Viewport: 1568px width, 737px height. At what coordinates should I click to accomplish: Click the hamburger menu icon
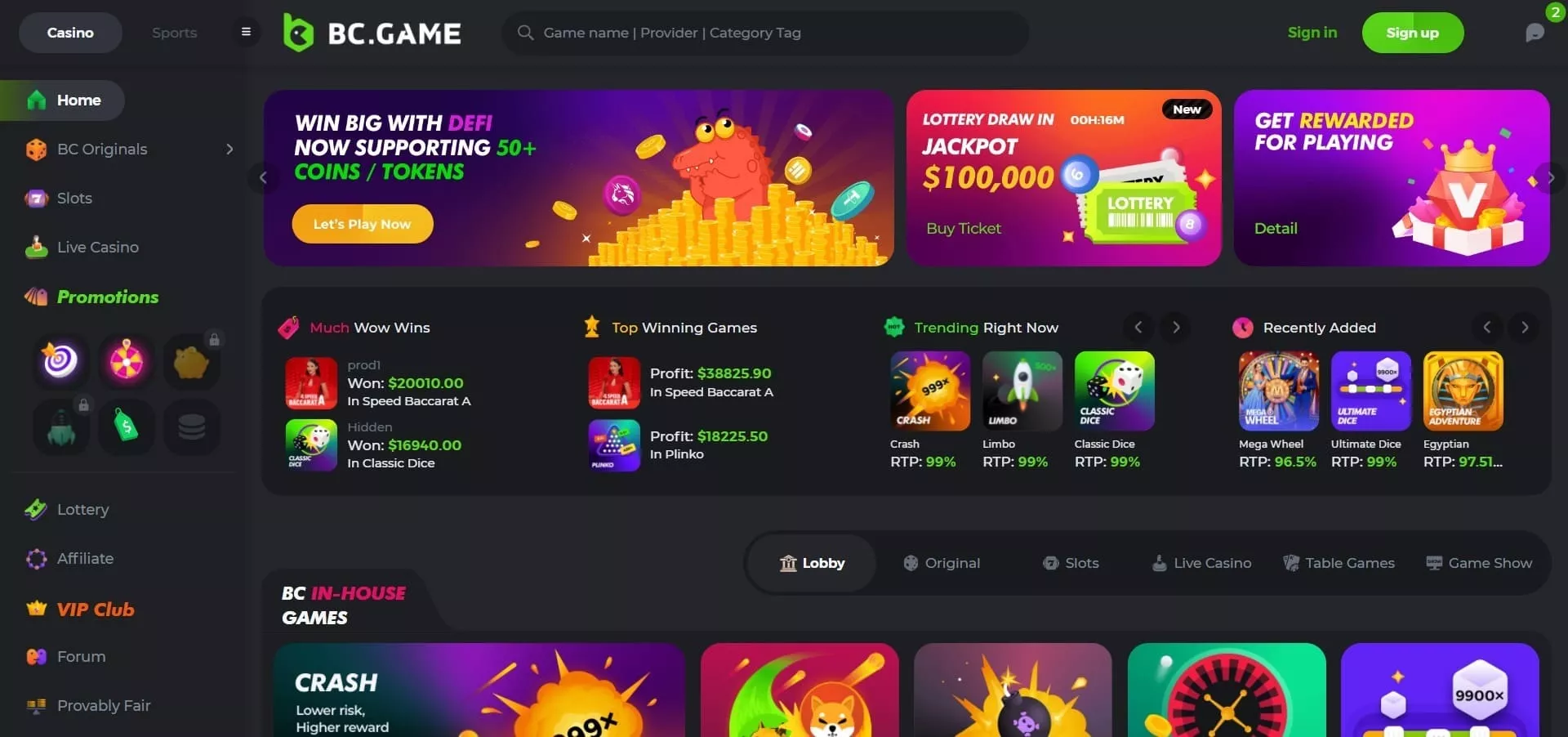click(x=246, y=33)
